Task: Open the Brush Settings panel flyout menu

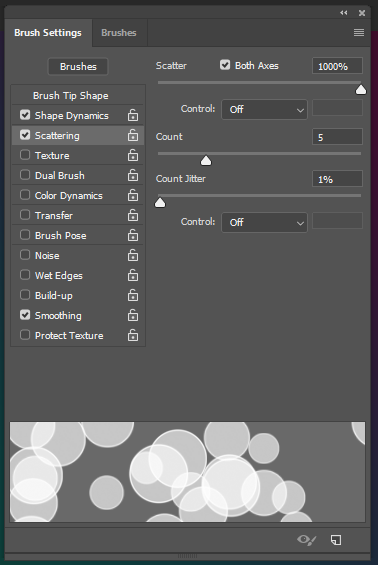Action: 359,33
